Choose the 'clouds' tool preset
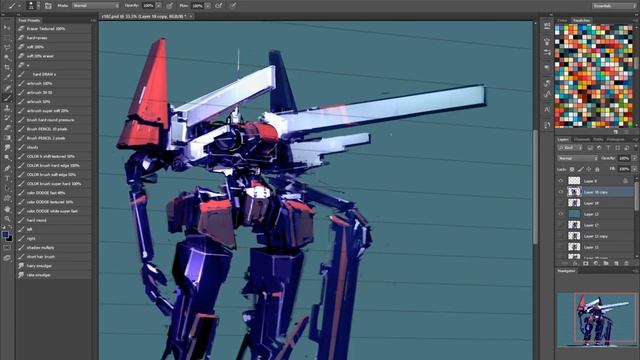 [x=53, y=147]
